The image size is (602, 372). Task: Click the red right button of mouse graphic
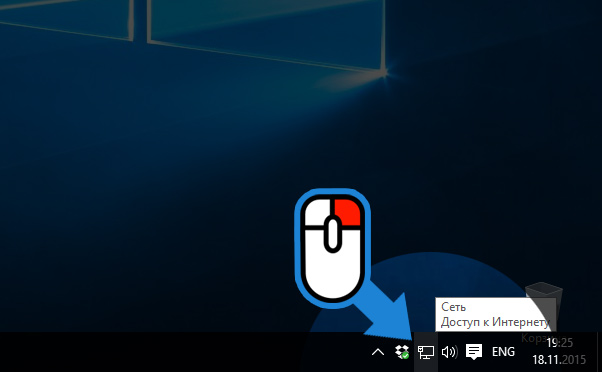tap(347, 212)
